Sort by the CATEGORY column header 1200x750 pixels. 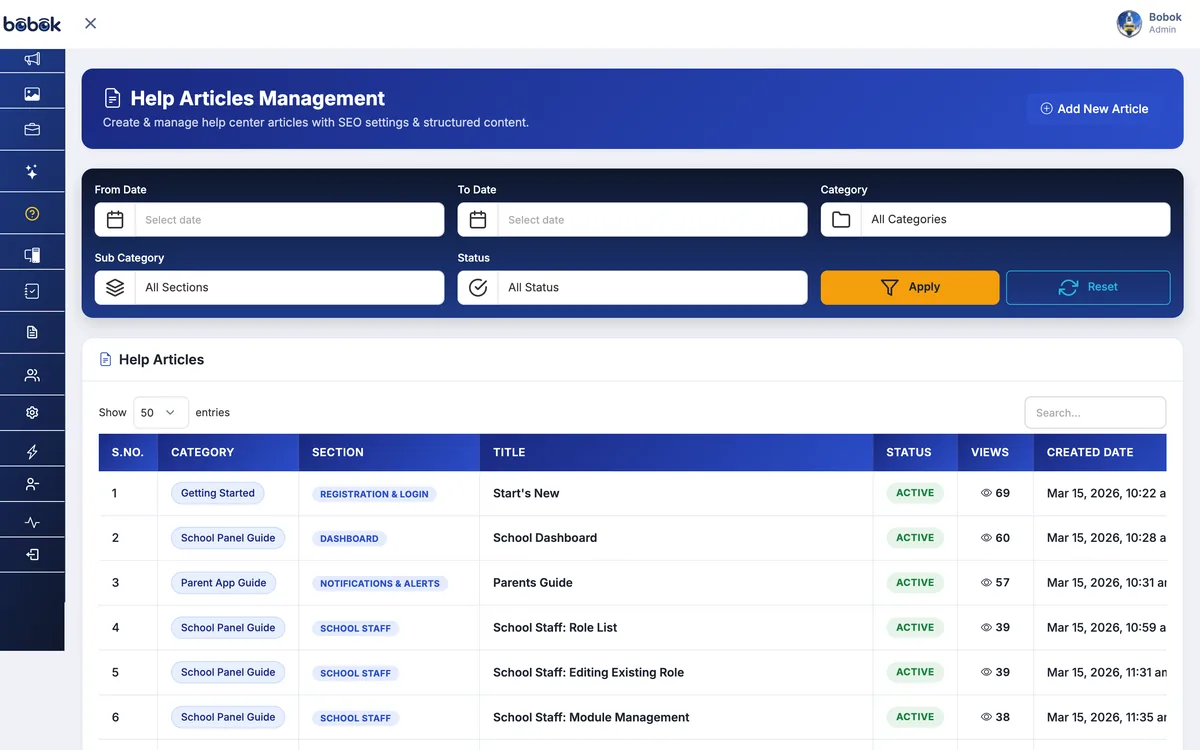pyautogui.click(x=229, y=452)
